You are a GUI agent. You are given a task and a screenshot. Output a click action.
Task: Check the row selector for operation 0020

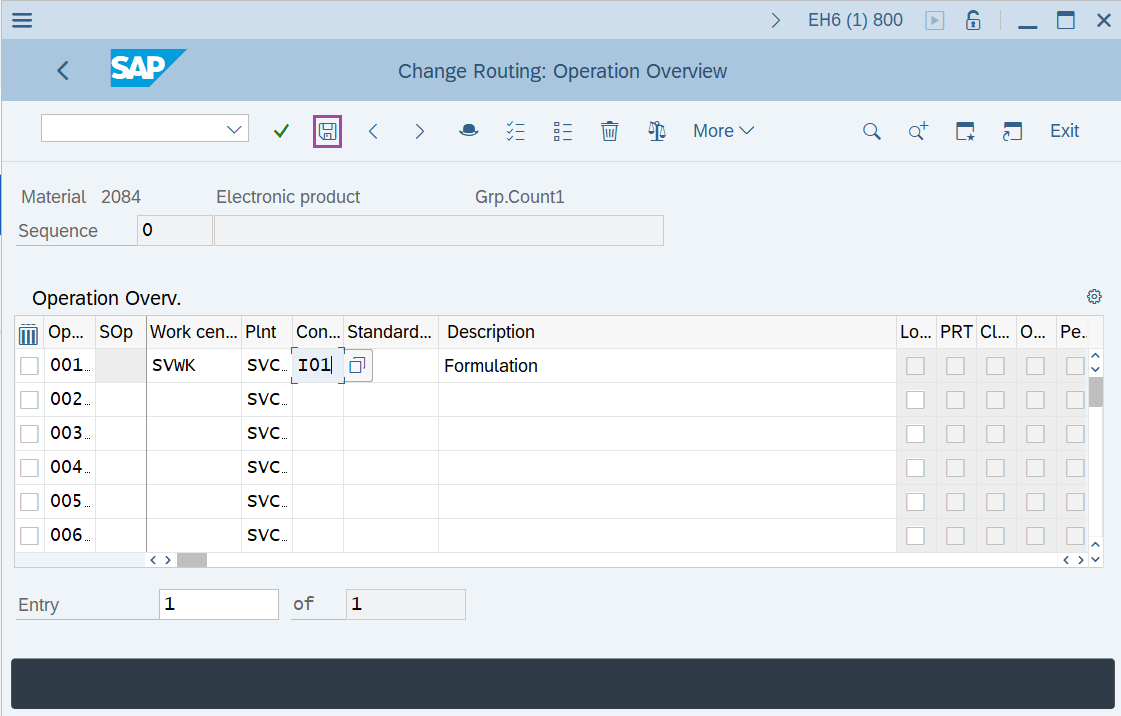tap(29, 399)
